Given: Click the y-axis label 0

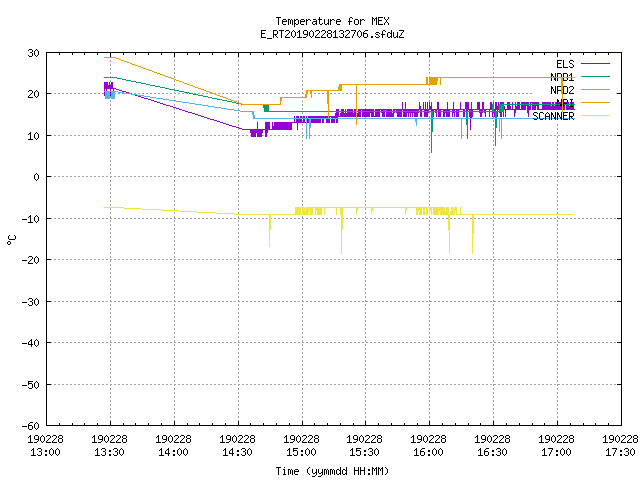Looking at the screenshot, I should pyautogui.click(x=37, y=177).
